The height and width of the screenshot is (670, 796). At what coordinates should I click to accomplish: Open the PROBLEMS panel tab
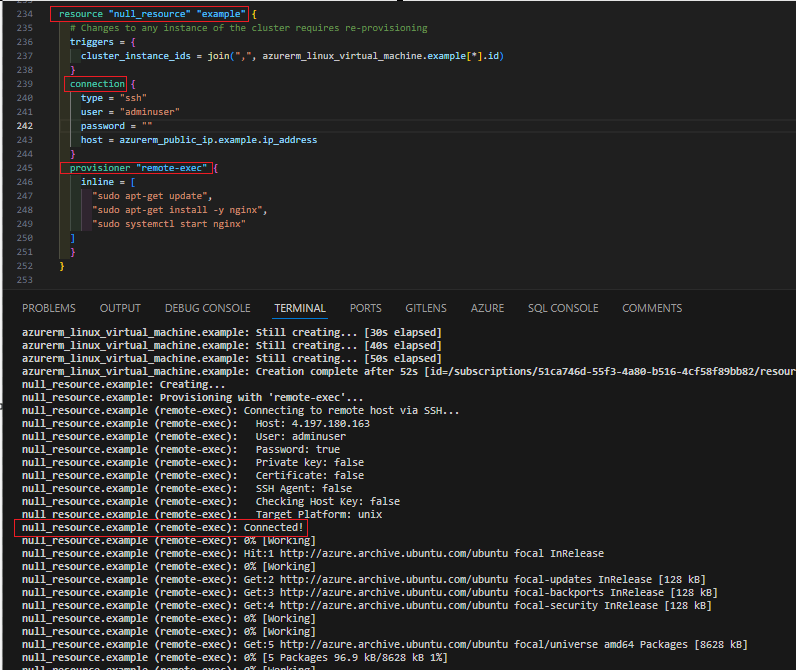(48, 308)
